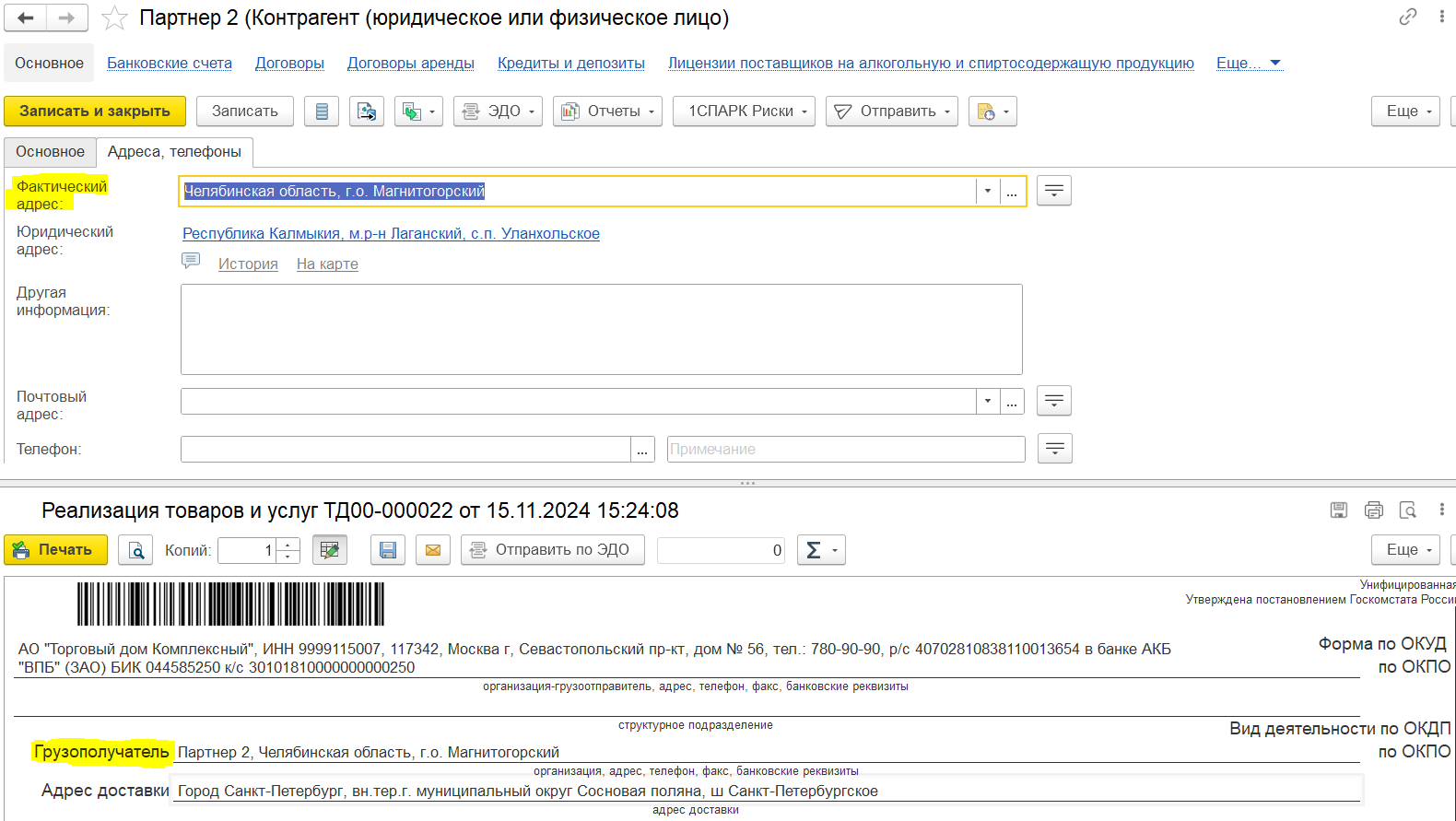Click the address comment speech-bubble icon
This screenshot has width=1456, height=821.
[x=191, y=262]
